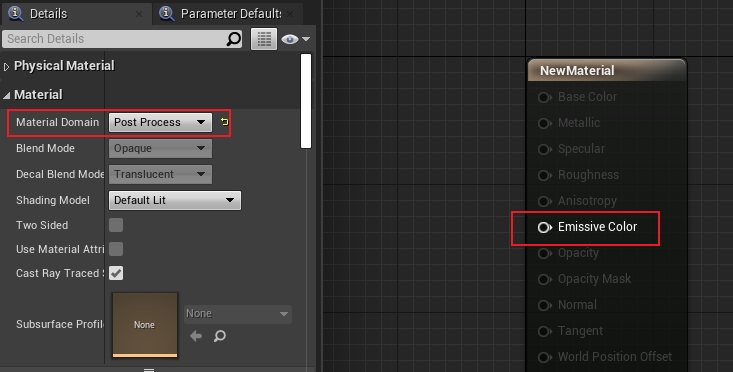The image size is (733, 372).
Task: Click the Base Color input pin
Action: 544,97
